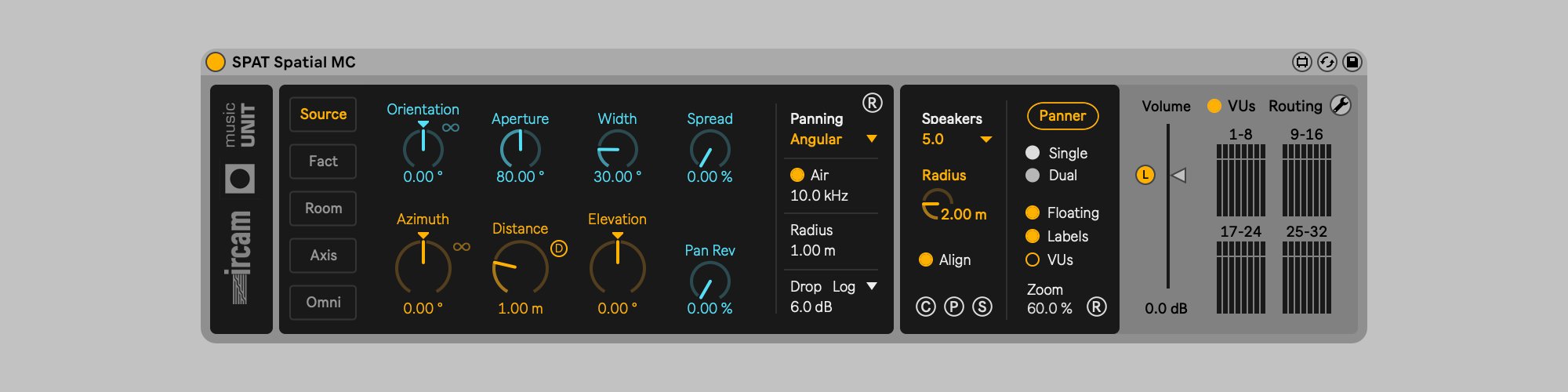Click the L link icon by Volume
Screen dimensions: 1568x392
point(1145,175)
